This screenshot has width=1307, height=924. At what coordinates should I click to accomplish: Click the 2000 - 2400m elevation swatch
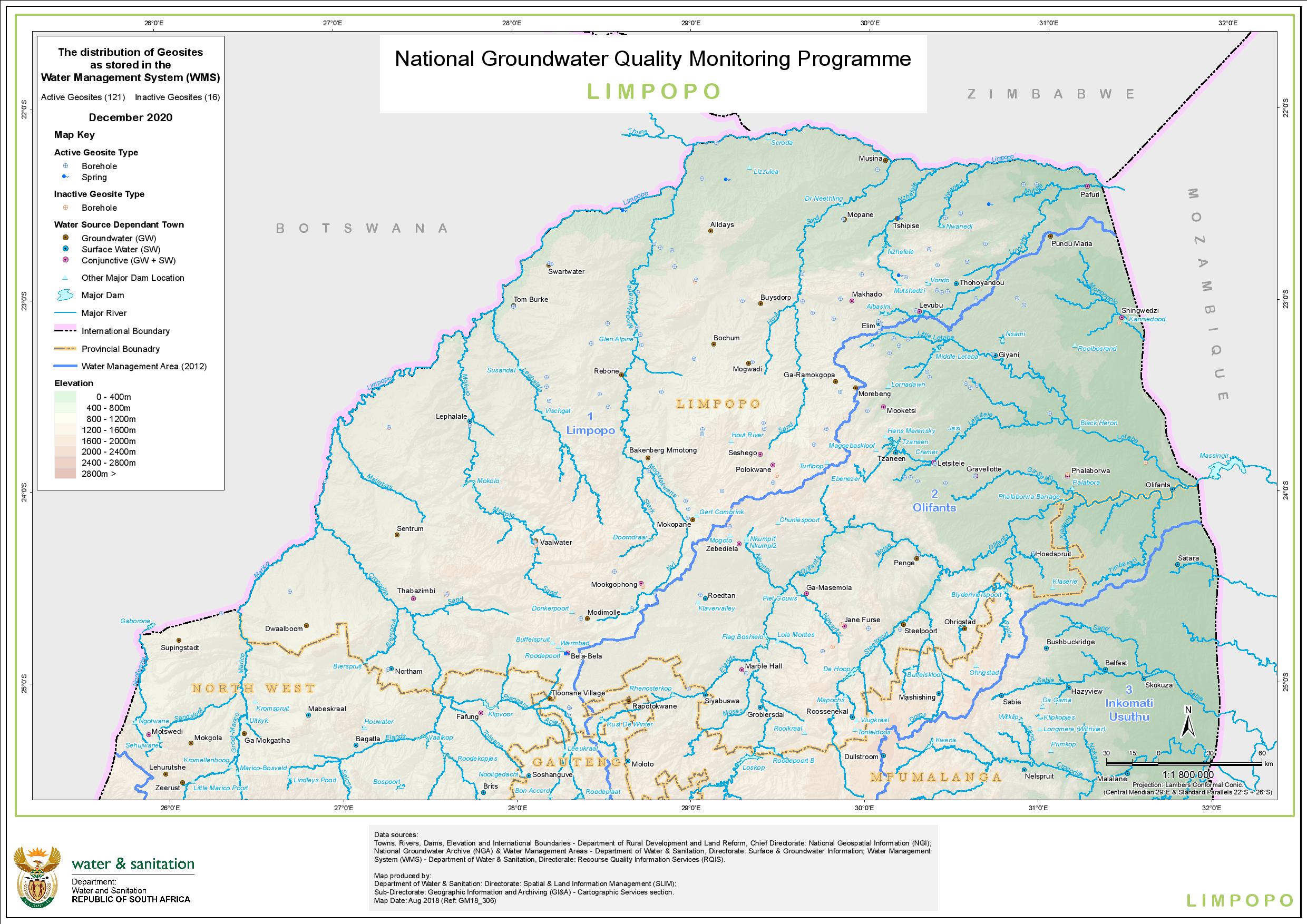tap(65, 452)
